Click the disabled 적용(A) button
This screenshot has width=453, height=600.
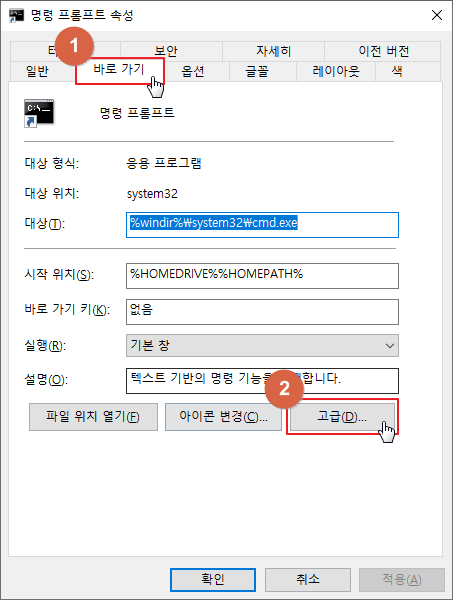(x=402, y=579)
